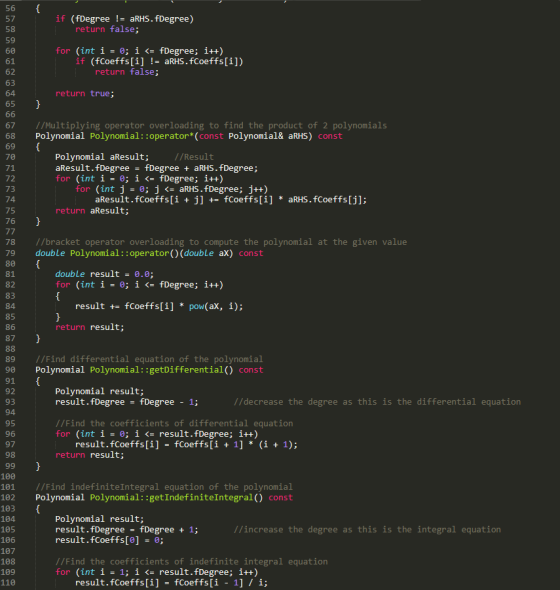Viewport: 560px width, 590px height.
Task: Click the 'return true;' statement
Action: pos(85,93)
